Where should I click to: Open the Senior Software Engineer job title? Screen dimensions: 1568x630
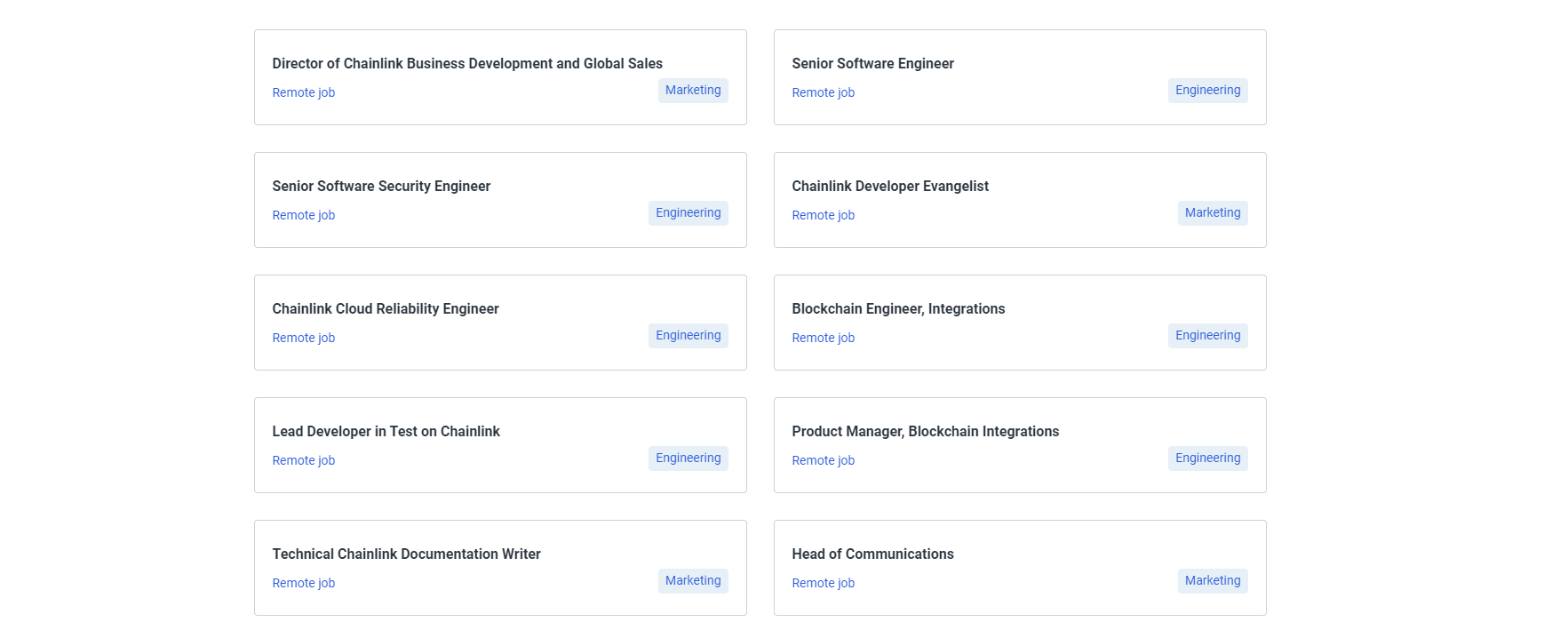pyautogui.click(x=872, y=64)
